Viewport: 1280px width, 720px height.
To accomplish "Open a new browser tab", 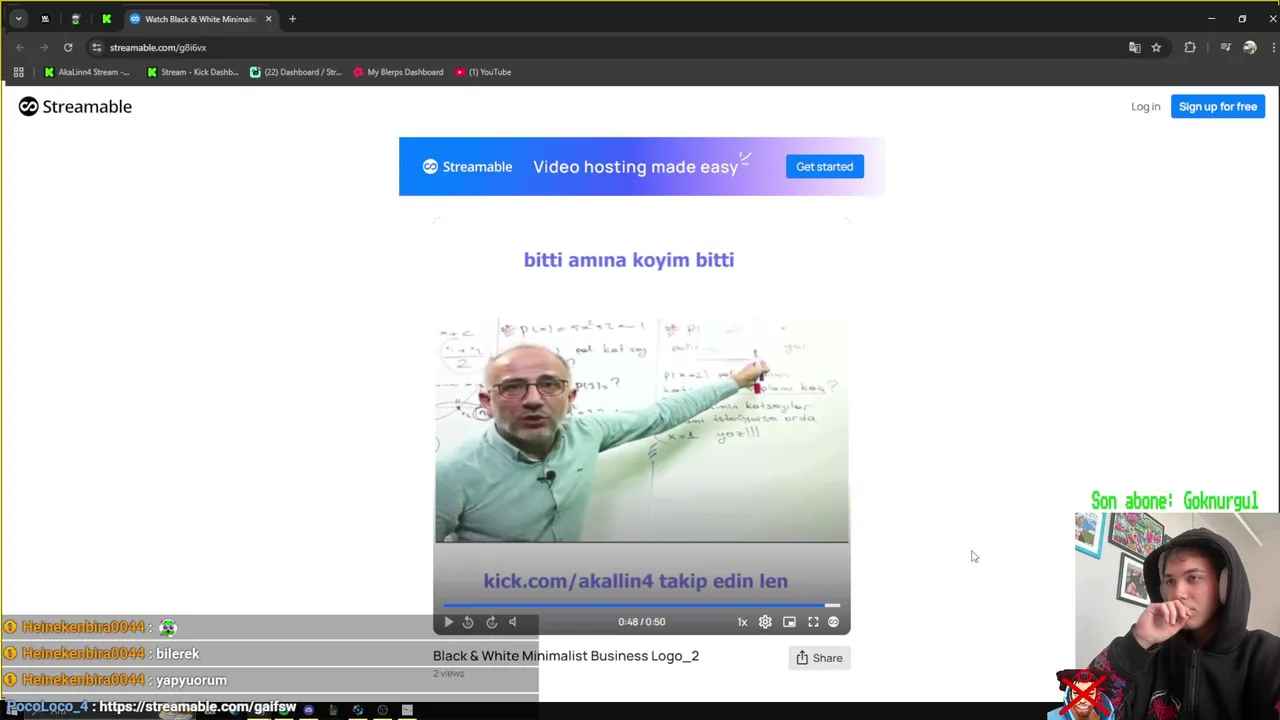I will (x=292, y=19).
